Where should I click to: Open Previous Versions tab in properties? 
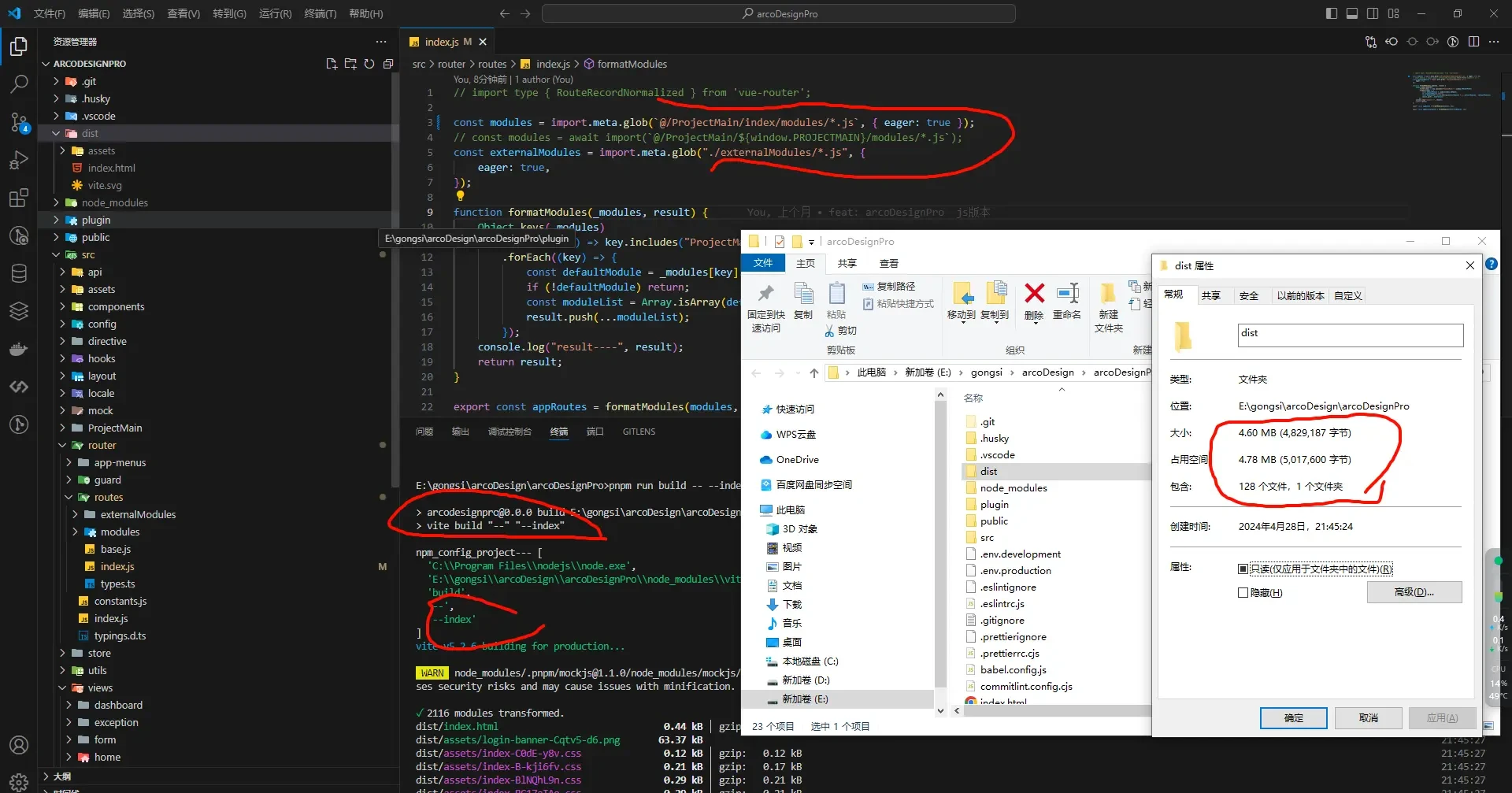1300,296
